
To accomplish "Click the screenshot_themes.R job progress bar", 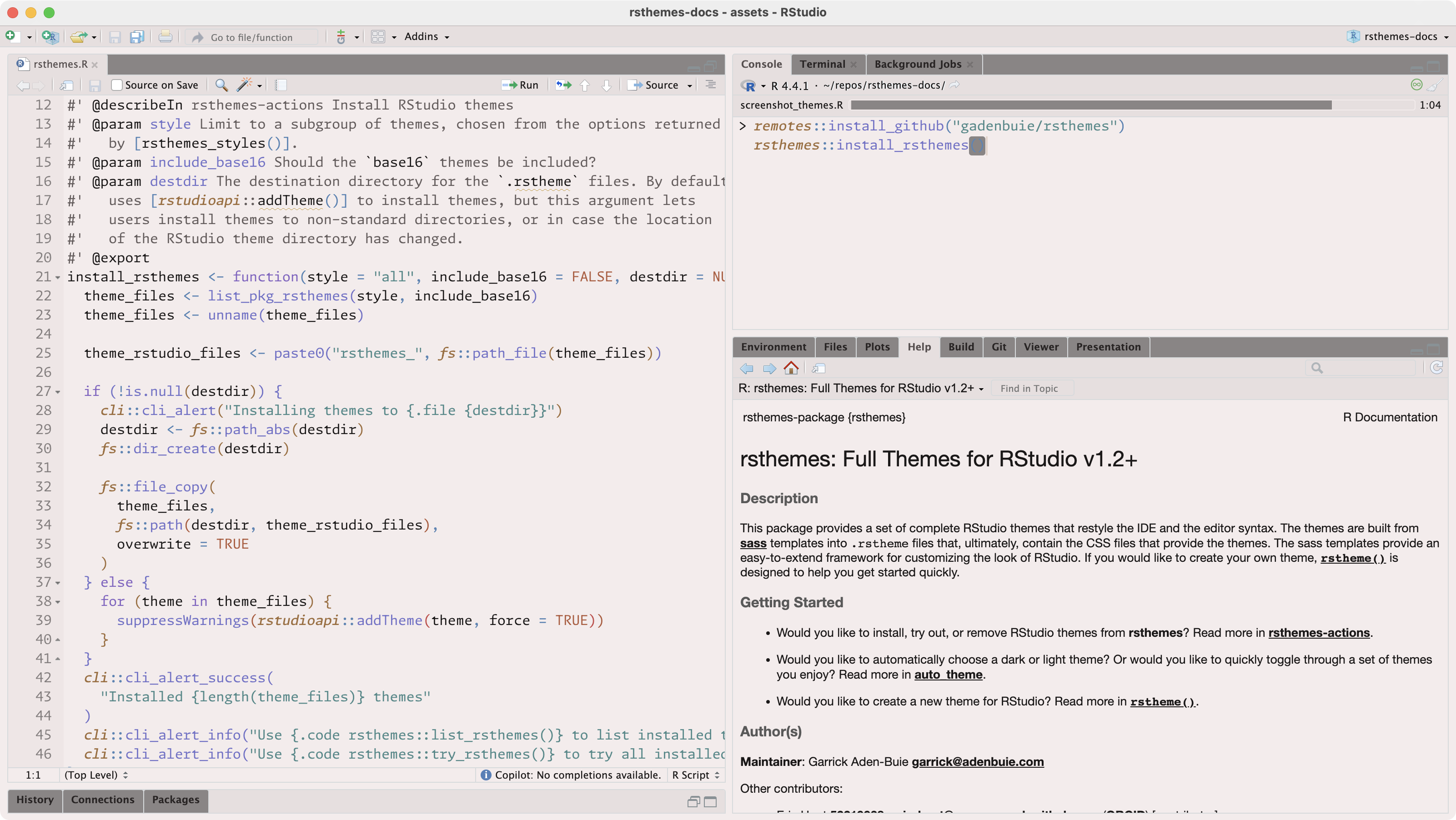I will (1091, 105).
